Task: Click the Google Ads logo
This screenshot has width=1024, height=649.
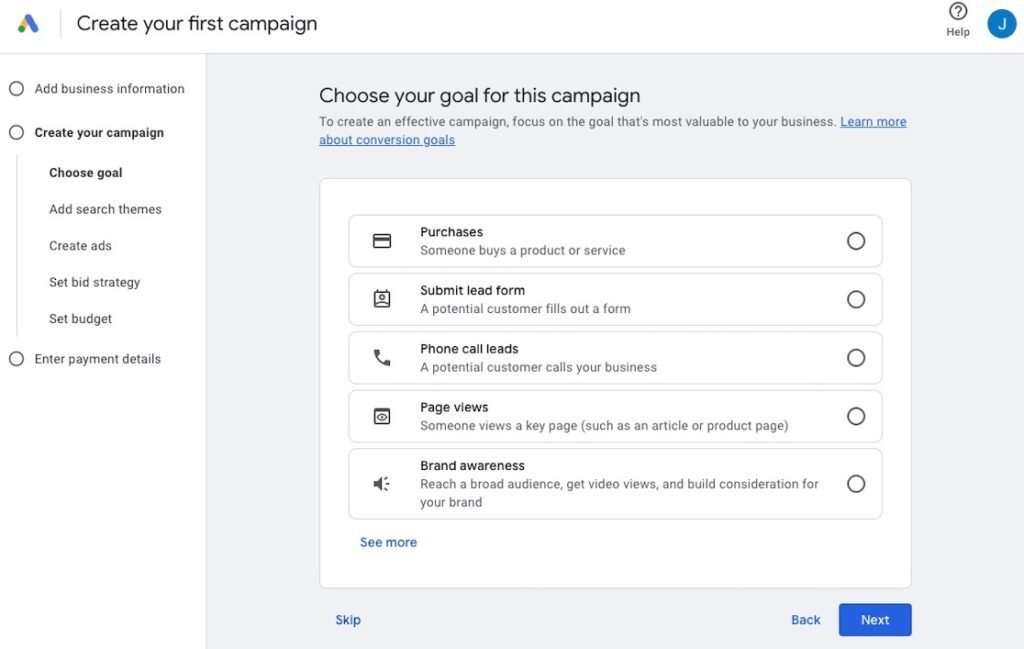Action: click(29, 24)
